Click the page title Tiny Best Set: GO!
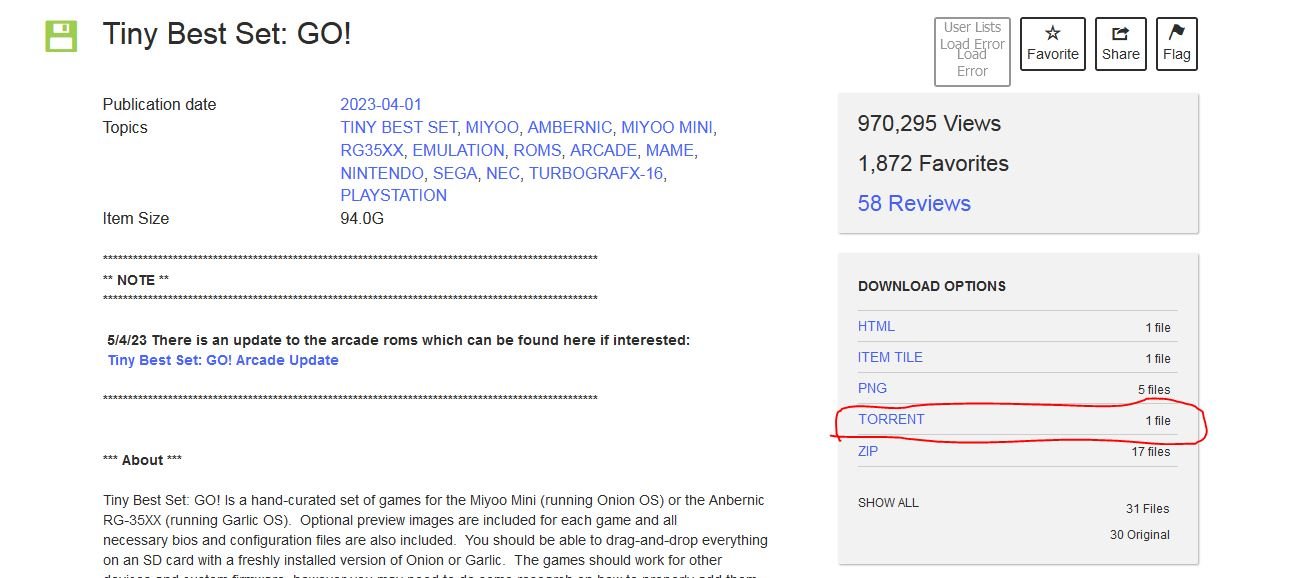Image resolution: width=1306 pixels, height=578 pixels. tap(227, 34)
